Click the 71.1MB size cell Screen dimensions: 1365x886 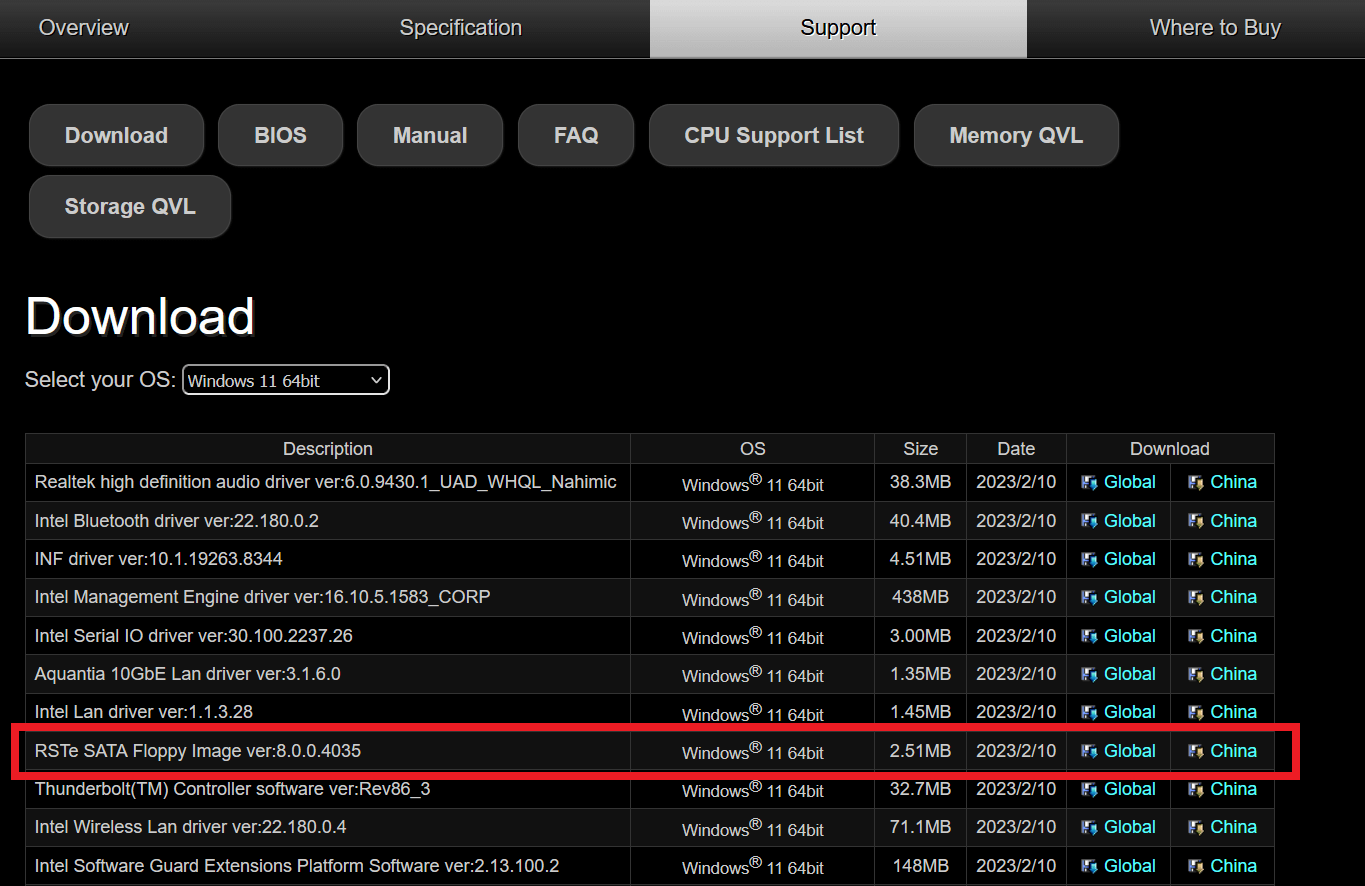coord(920,827)
